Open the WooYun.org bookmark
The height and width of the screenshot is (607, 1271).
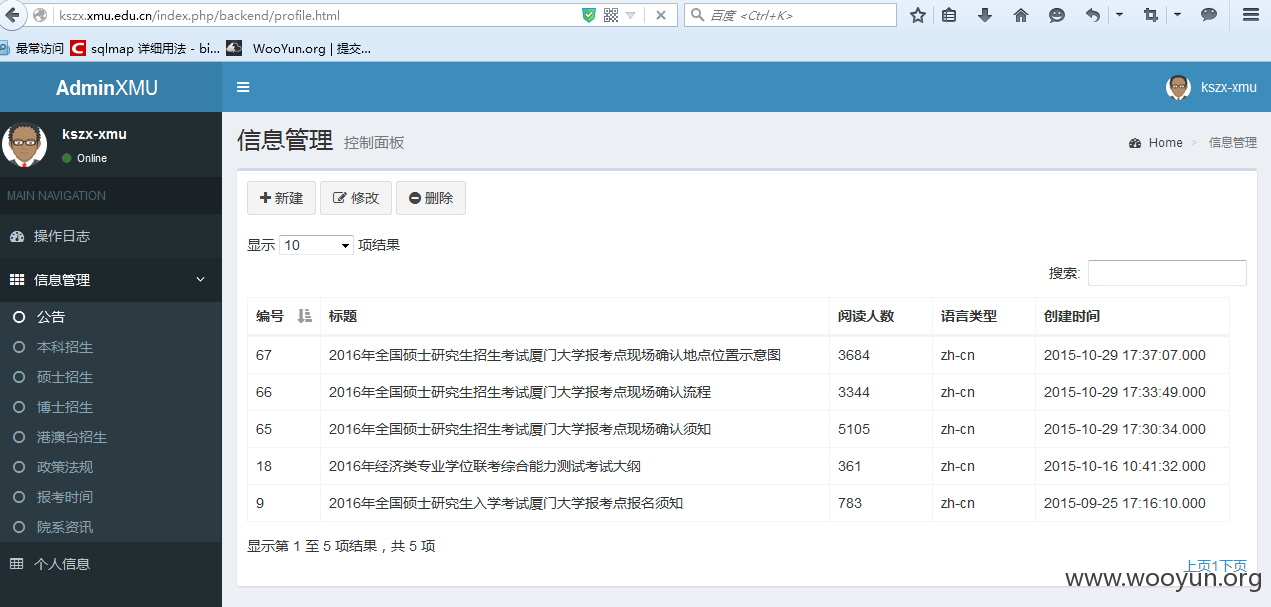[x=299, y=48]
